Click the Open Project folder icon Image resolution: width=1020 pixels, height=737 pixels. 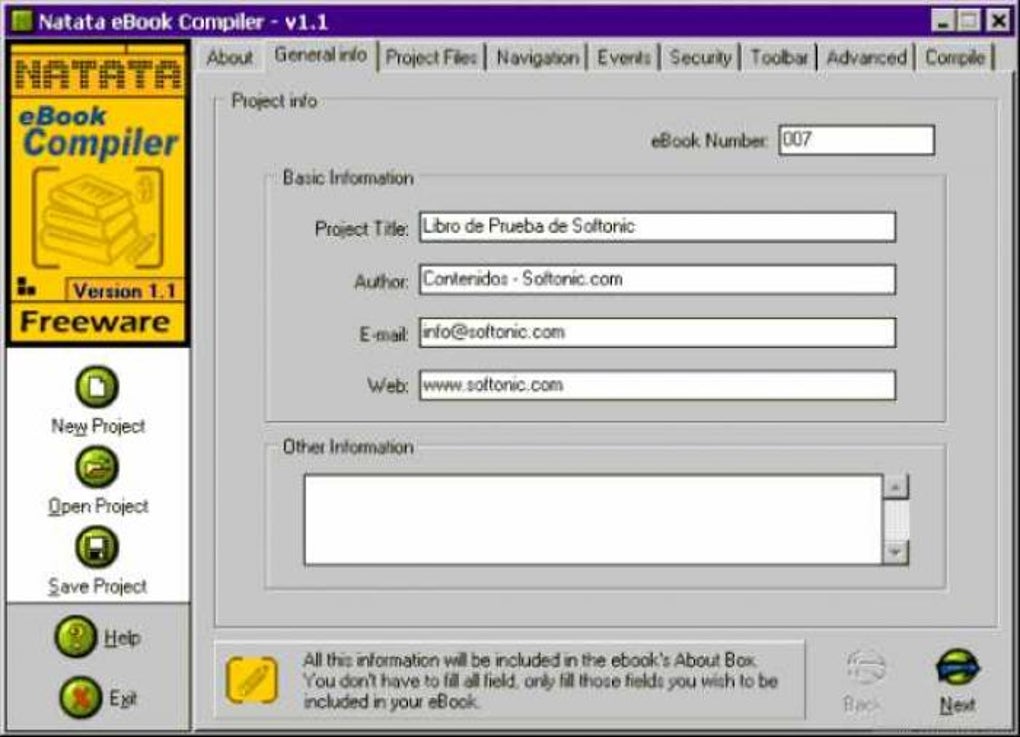[x=97, y=467]
